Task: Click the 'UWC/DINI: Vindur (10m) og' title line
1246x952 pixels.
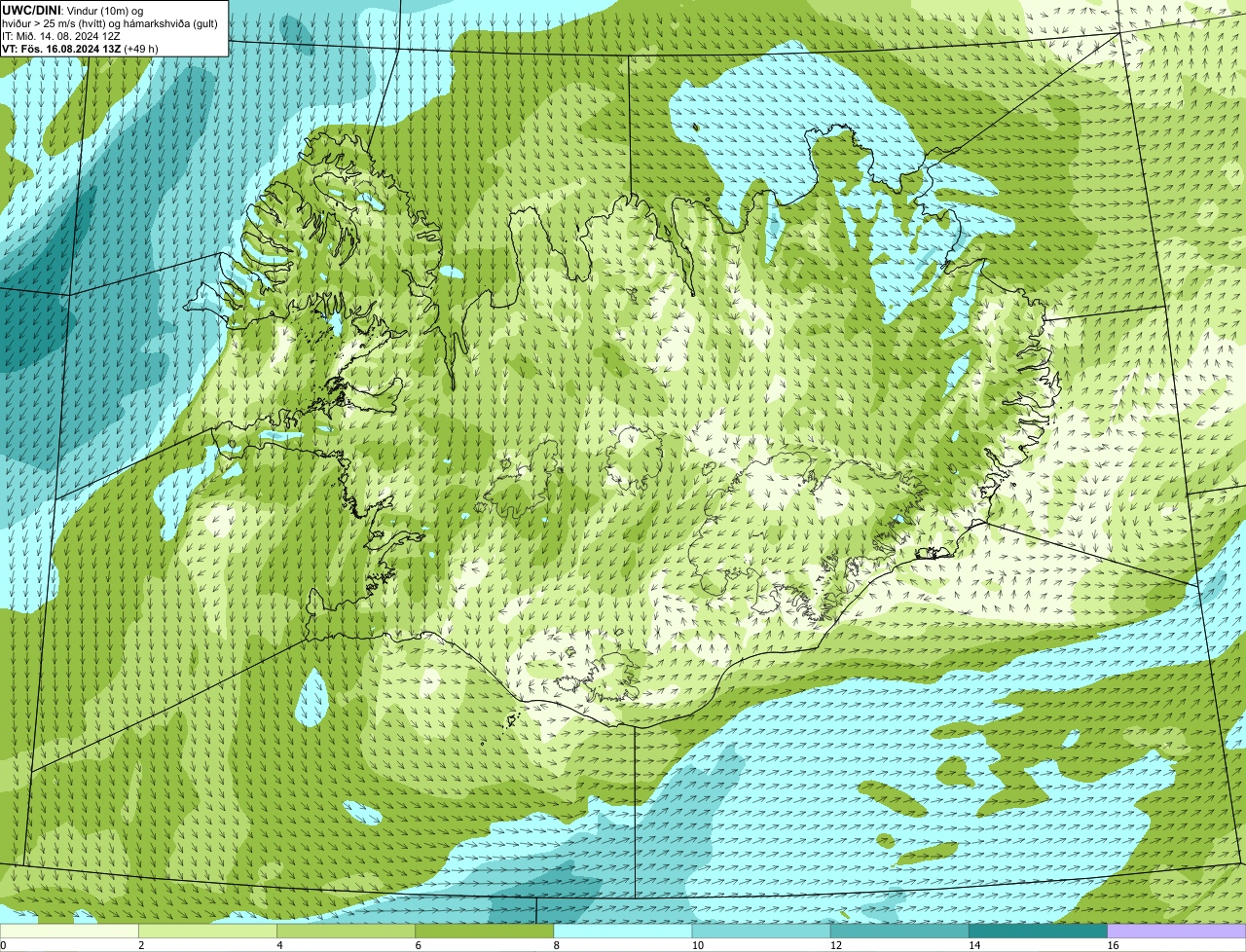Action: tap(72, 10)
